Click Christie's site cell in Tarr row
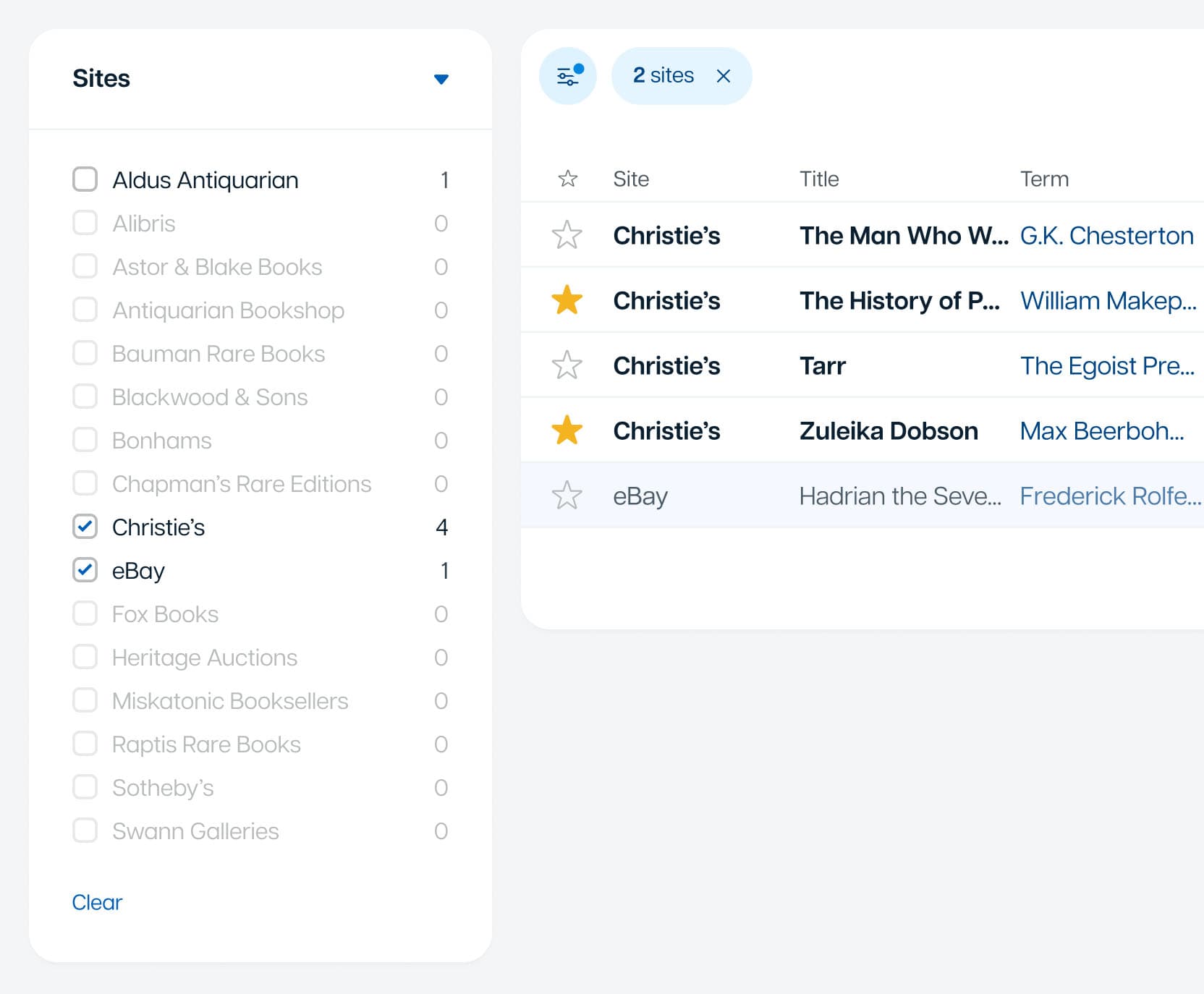The height and width of the screenshot is (994, 1204). coord(666,366)
